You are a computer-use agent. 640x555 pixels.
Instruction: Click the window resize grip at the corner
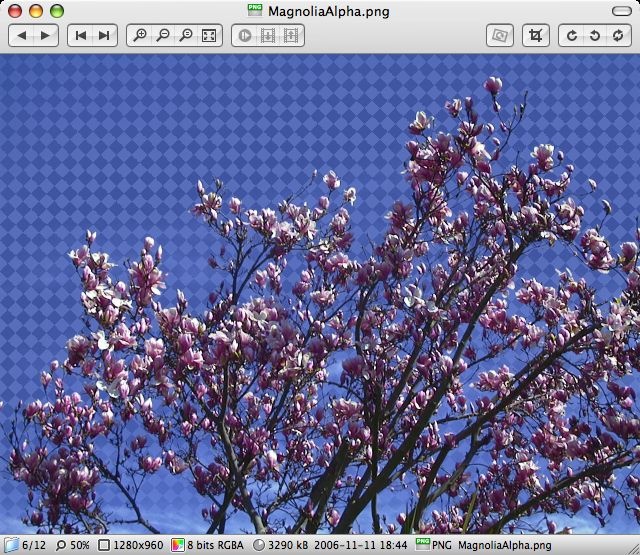(x=633, y=549)
